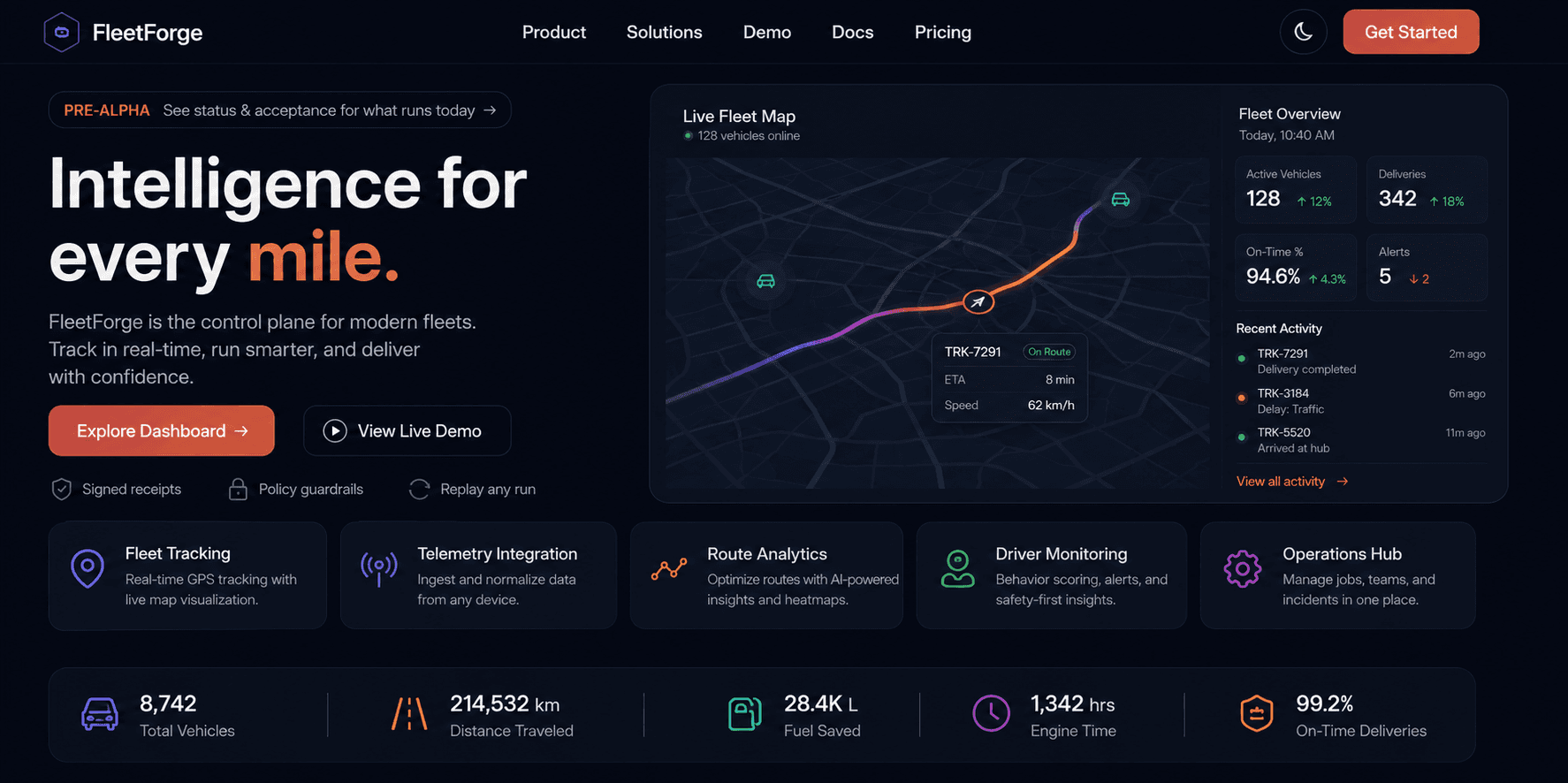Click the Total Vehicles car icon
Image resolution: width=1568 pixels, height=783 pixels.
(x=100, y=714)
